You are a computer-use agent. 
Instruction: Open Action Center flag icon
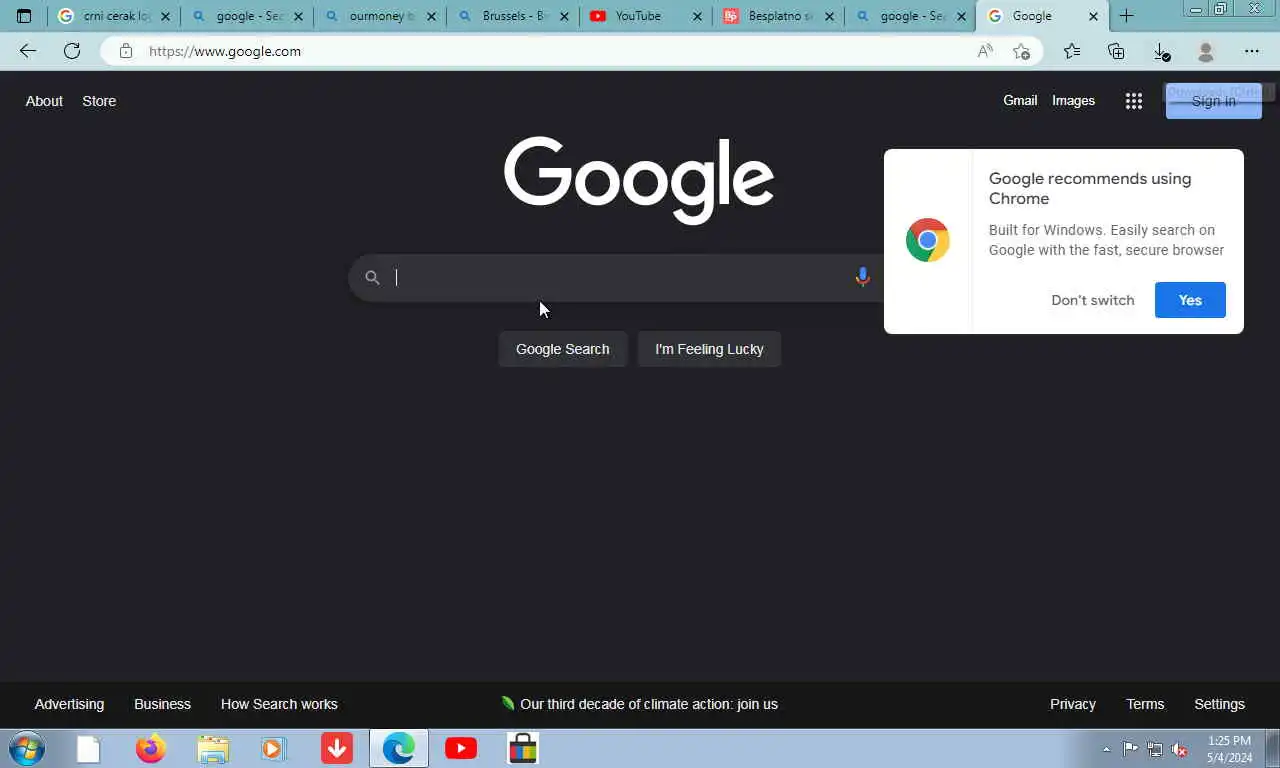1130,749
